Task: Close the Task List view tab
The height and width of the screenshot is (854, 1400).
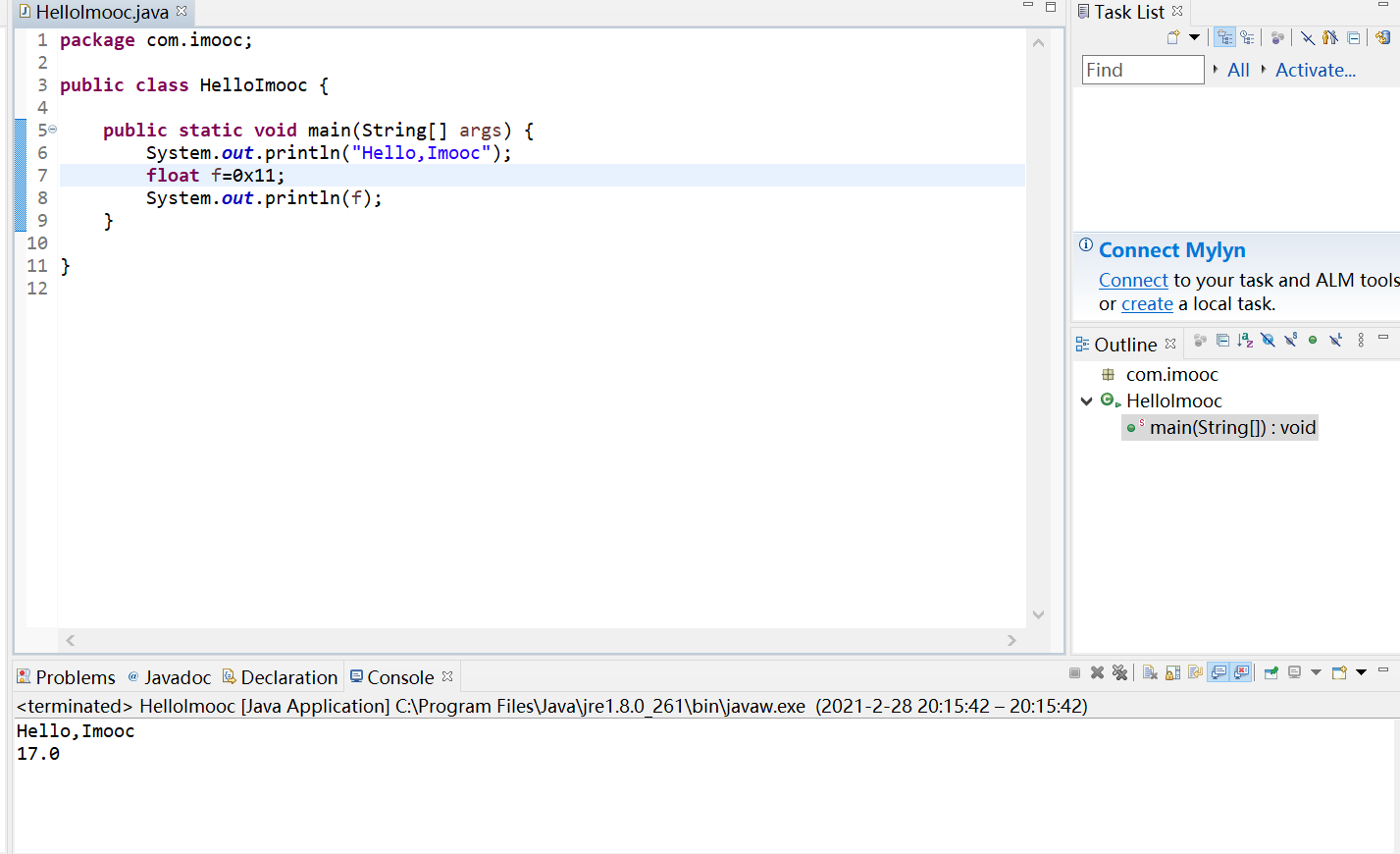Action: (x=1177, y=11)
